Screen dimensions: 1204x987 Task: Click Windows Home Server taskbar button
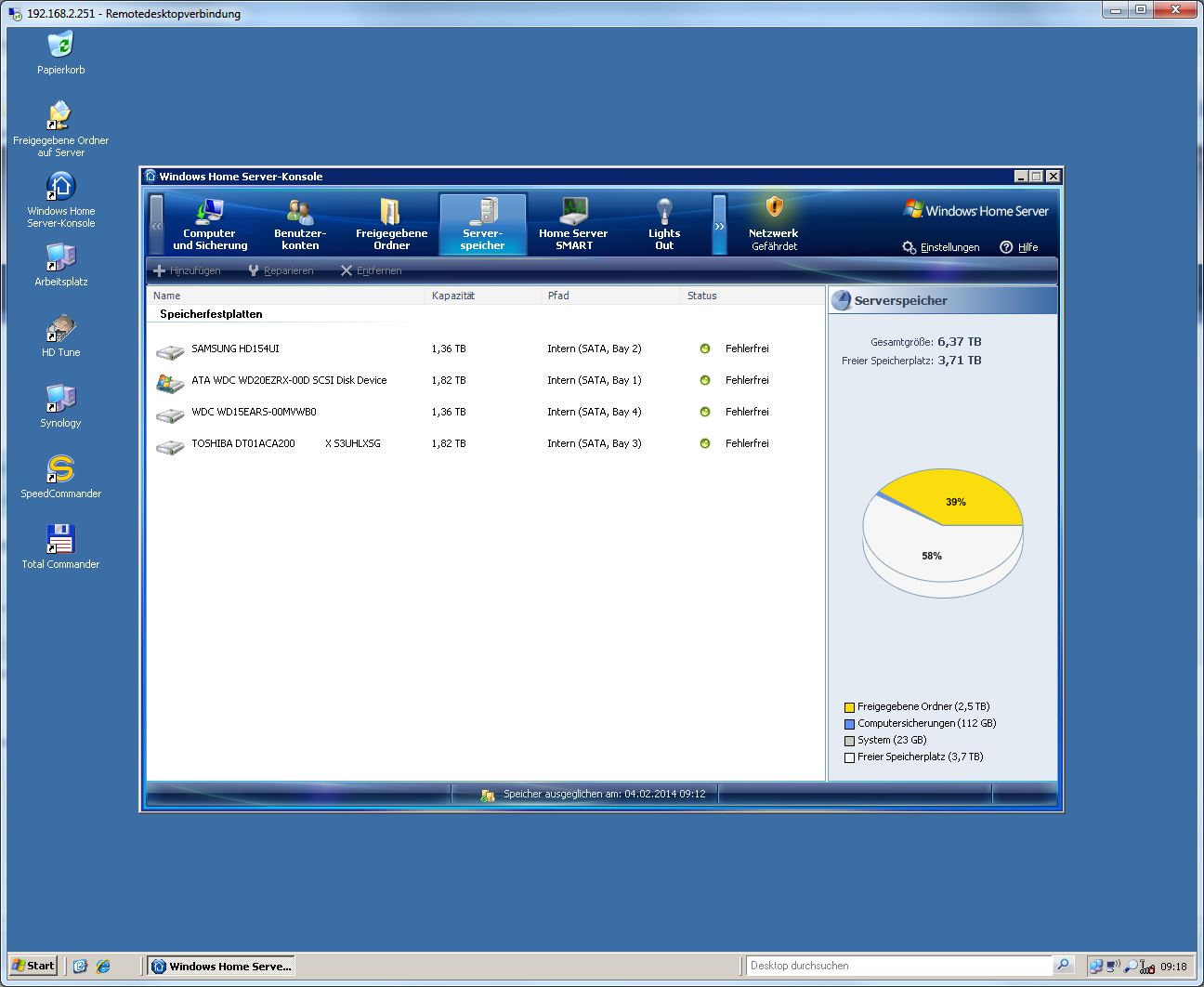tap(222, 966)
